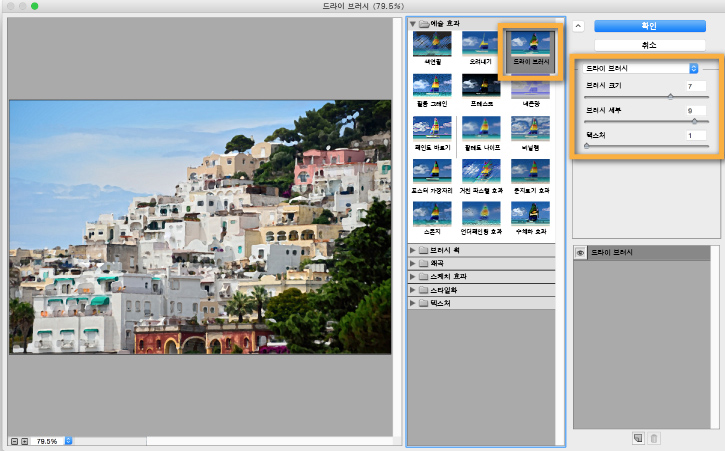Screen dimensions: 725x451
Task: Click the 취소 button
Action: [650, 45]
